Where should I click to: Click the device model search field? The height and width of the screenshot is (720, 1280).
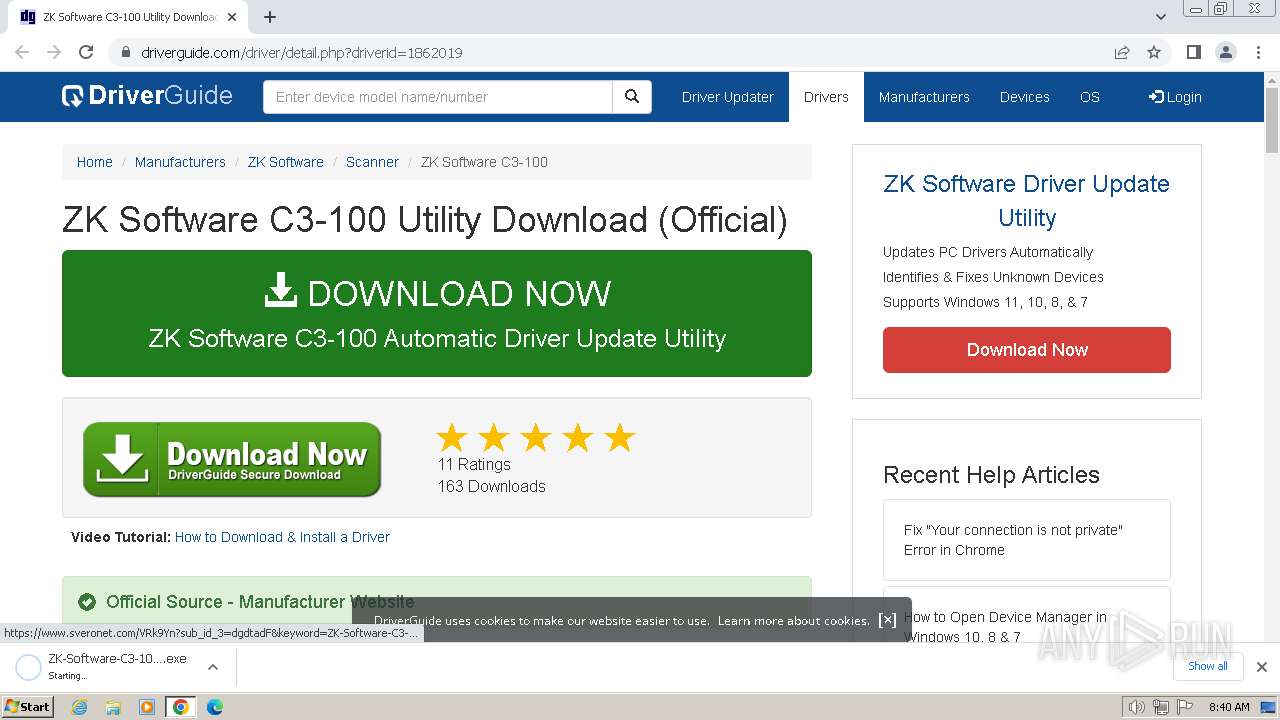click(x=438, y=97)
